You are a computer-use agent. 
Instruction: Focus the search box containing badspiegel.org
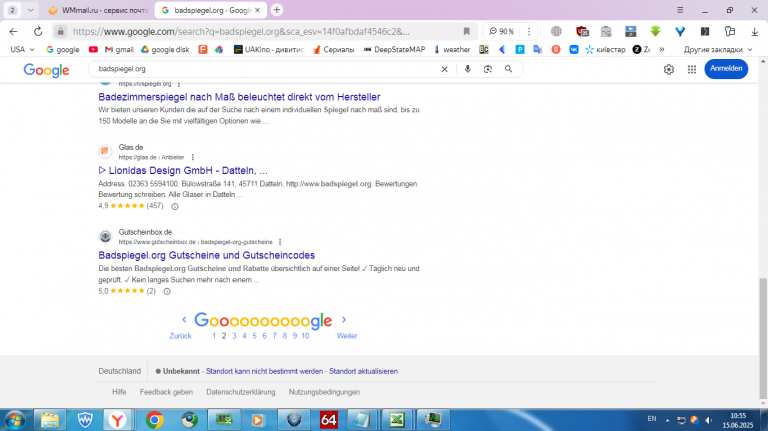point(264,69)
